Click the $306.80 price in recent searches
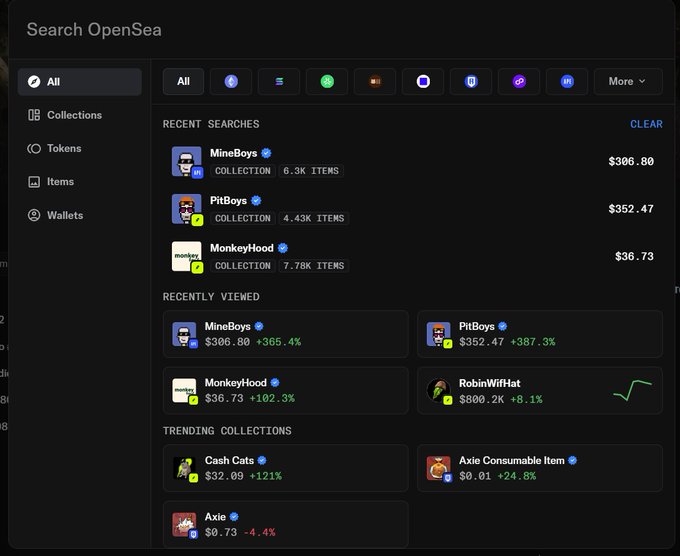 tap(631, 161)
